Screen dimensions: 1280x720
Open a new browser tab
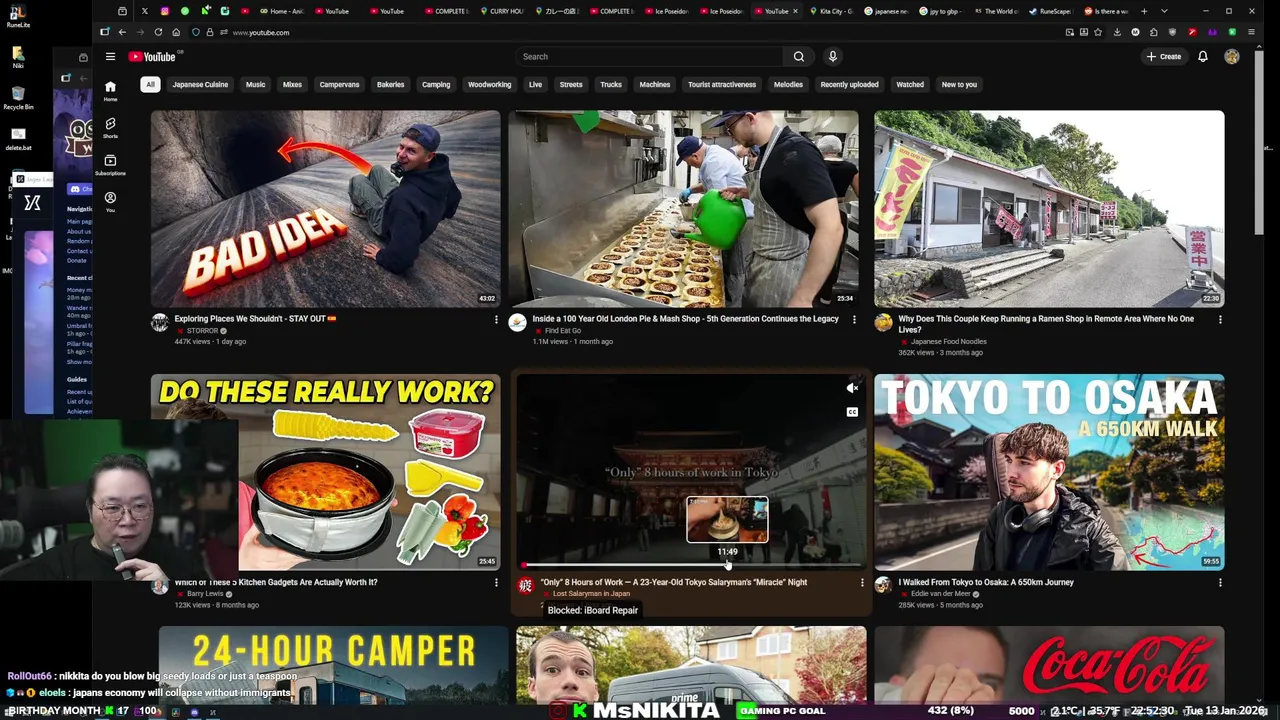[1144, 11]
